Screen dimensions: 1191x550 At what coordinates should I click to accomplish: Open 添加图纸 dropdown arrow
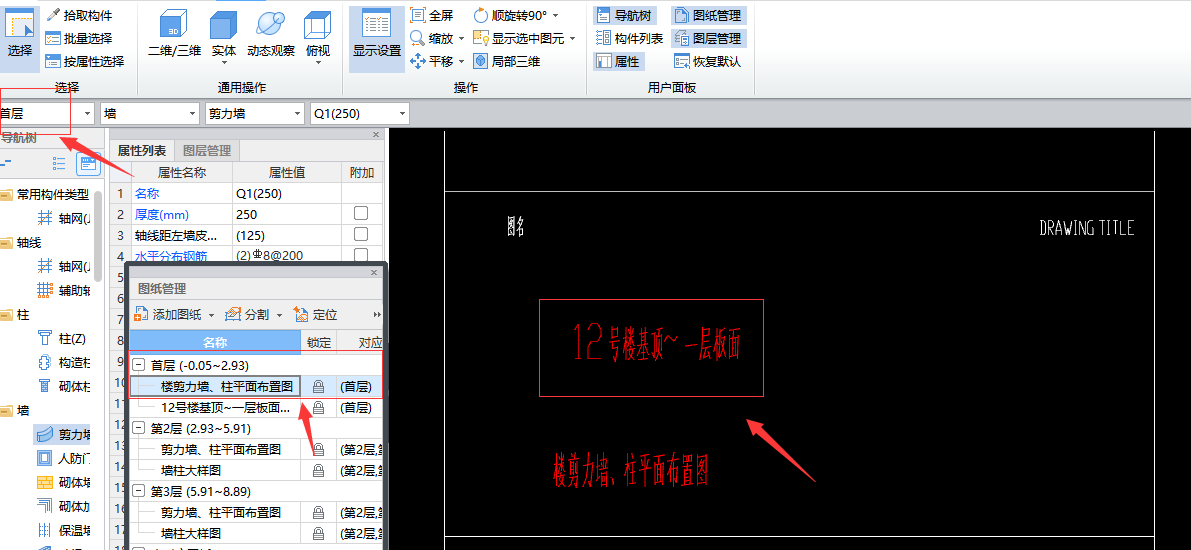click(211, 315)
